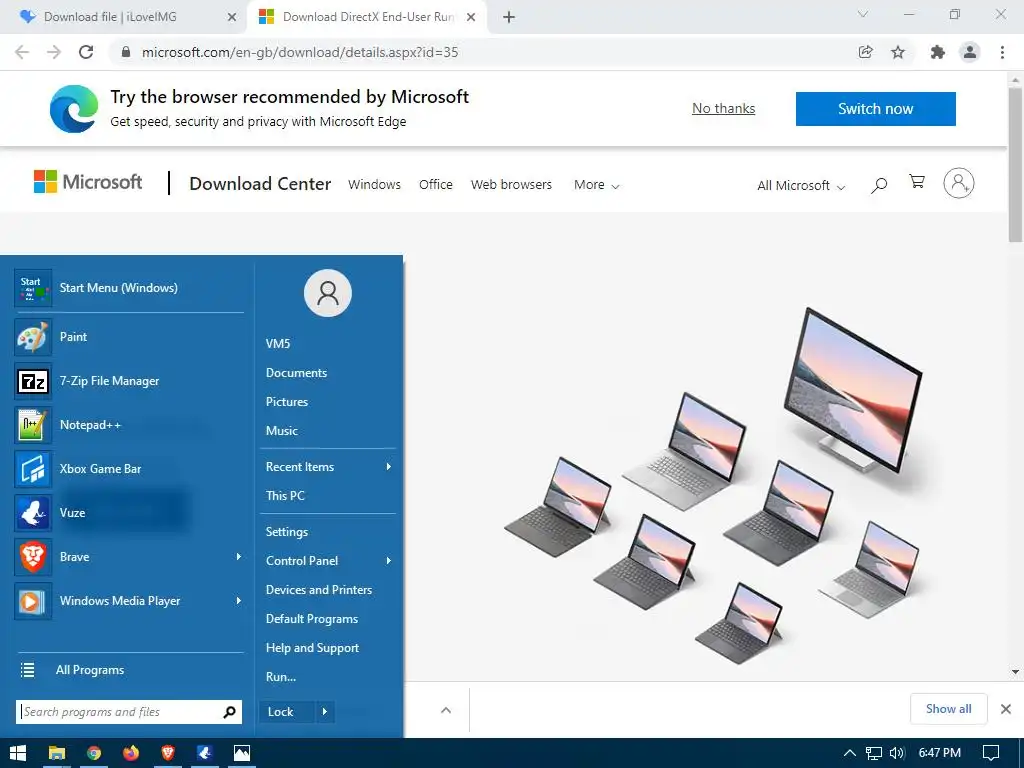1024x768 pixels.
Task: Reload the current page
Action: coord(86,52)
